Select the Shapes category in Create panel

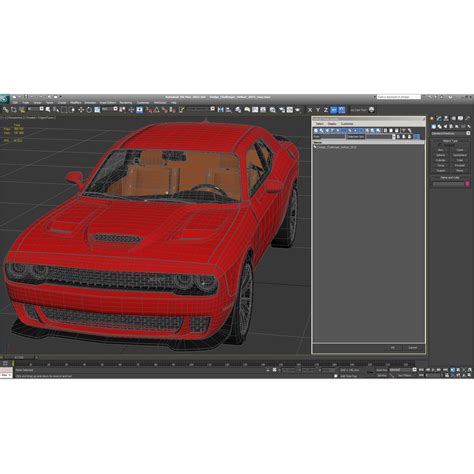(x=440, y=126)
